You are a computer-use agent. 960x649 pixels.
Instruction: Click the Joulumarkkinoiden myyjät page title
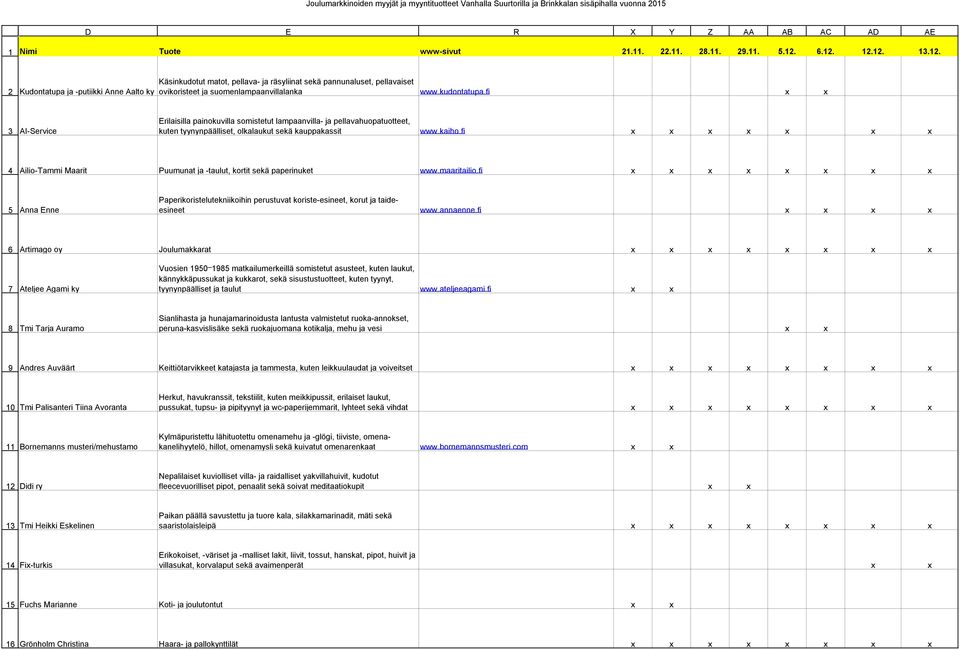pos(486,4)
